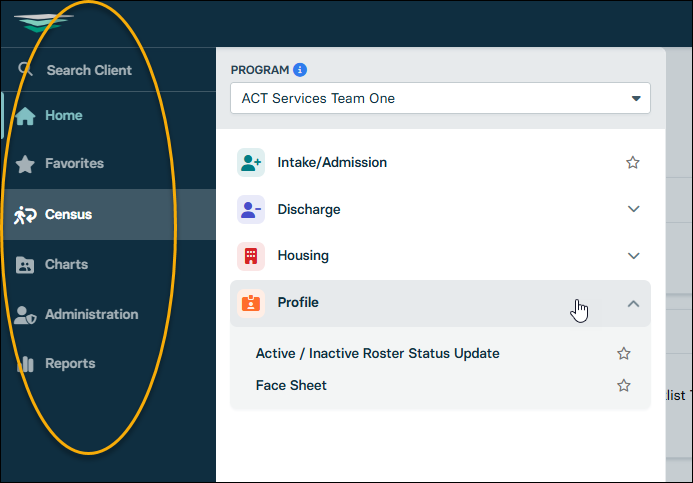Toggle the Face Sheet favorite star

(x=624, y=385)
